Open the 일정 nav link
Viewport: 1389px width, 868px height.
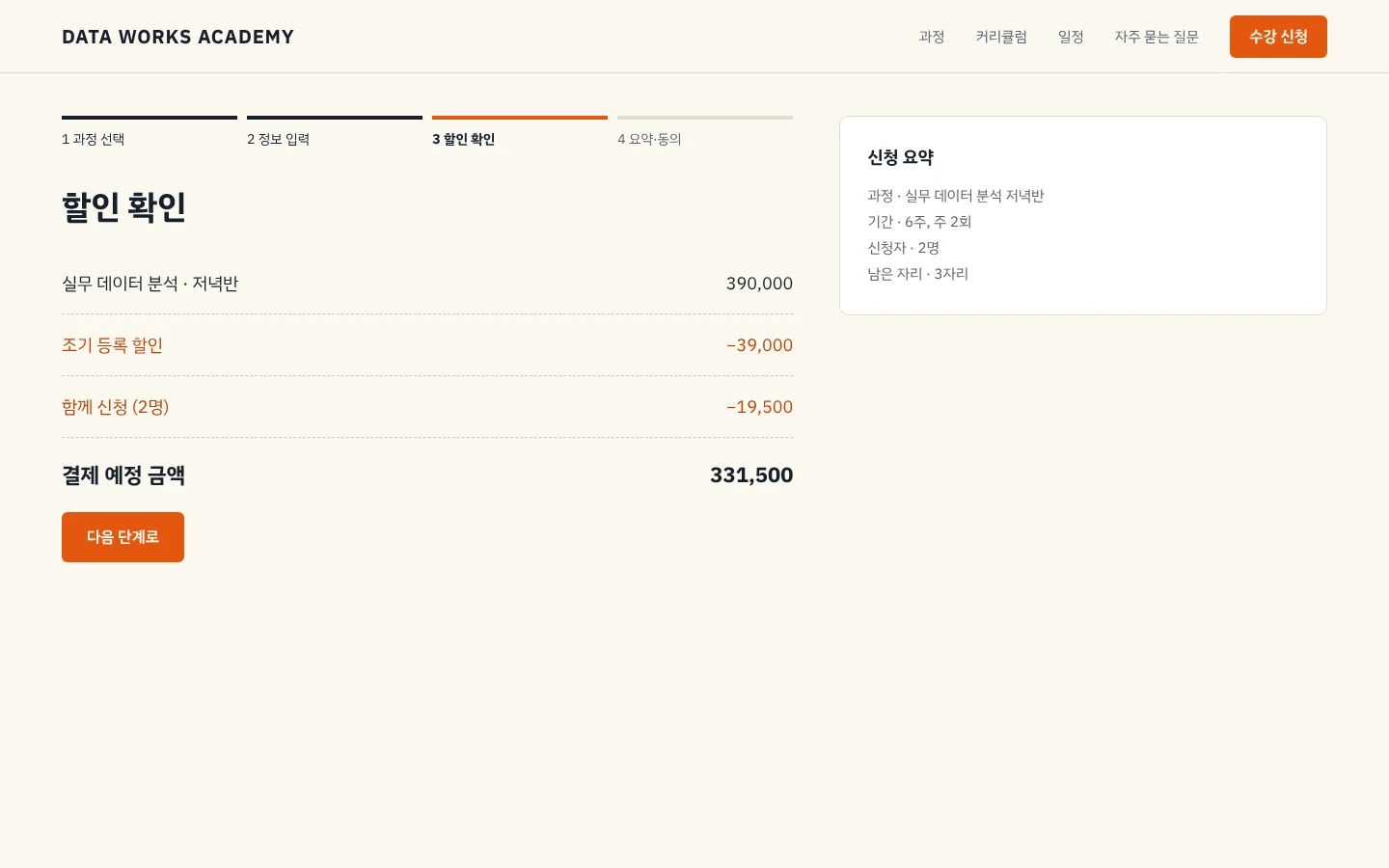(1071, 37)
